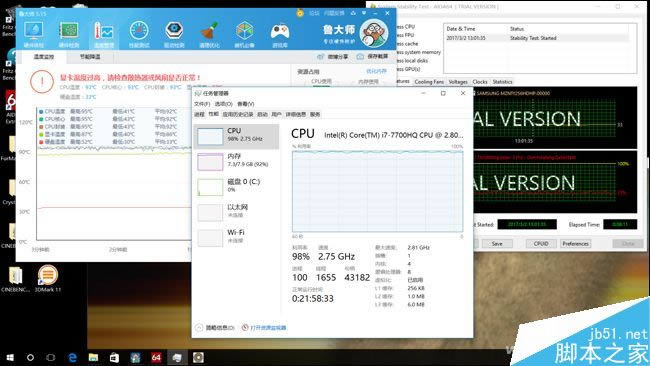Toggle the CPU温度 legend square in the chart
Viewport: 650px width, 366px height.
(41, 112)
